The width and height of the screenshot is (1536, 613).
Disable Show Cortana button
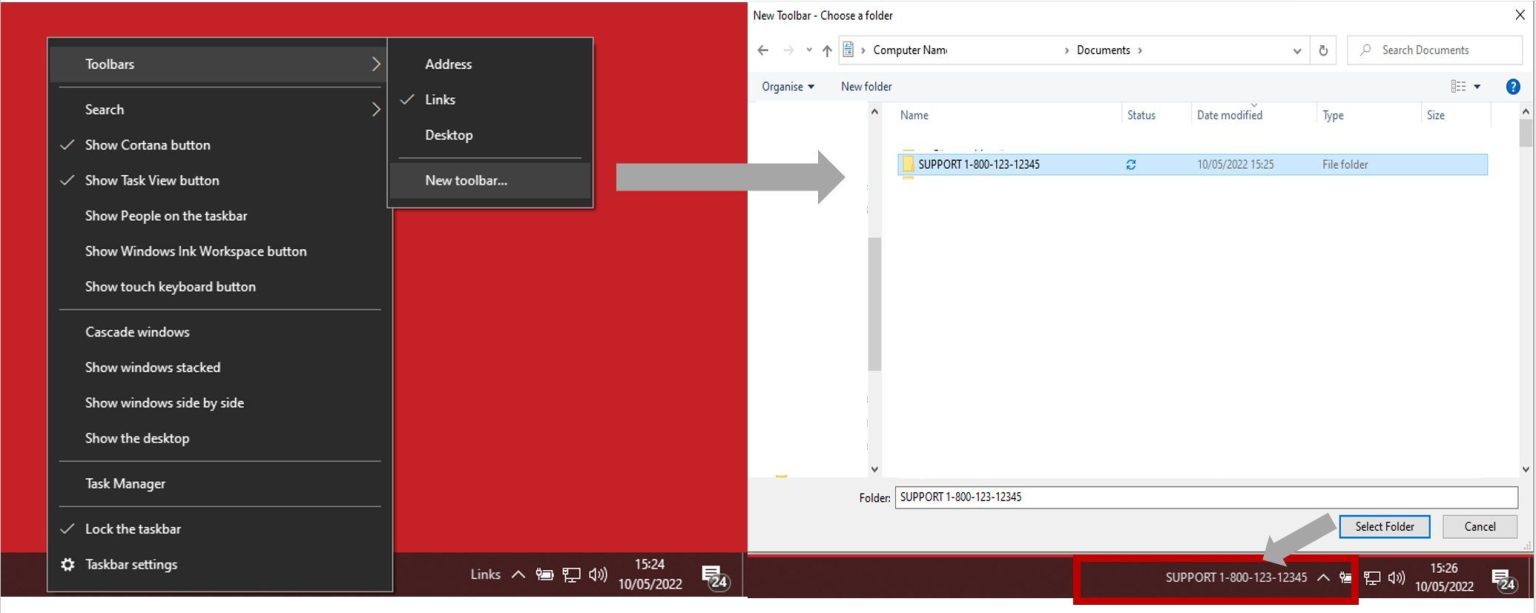[146, 144]
